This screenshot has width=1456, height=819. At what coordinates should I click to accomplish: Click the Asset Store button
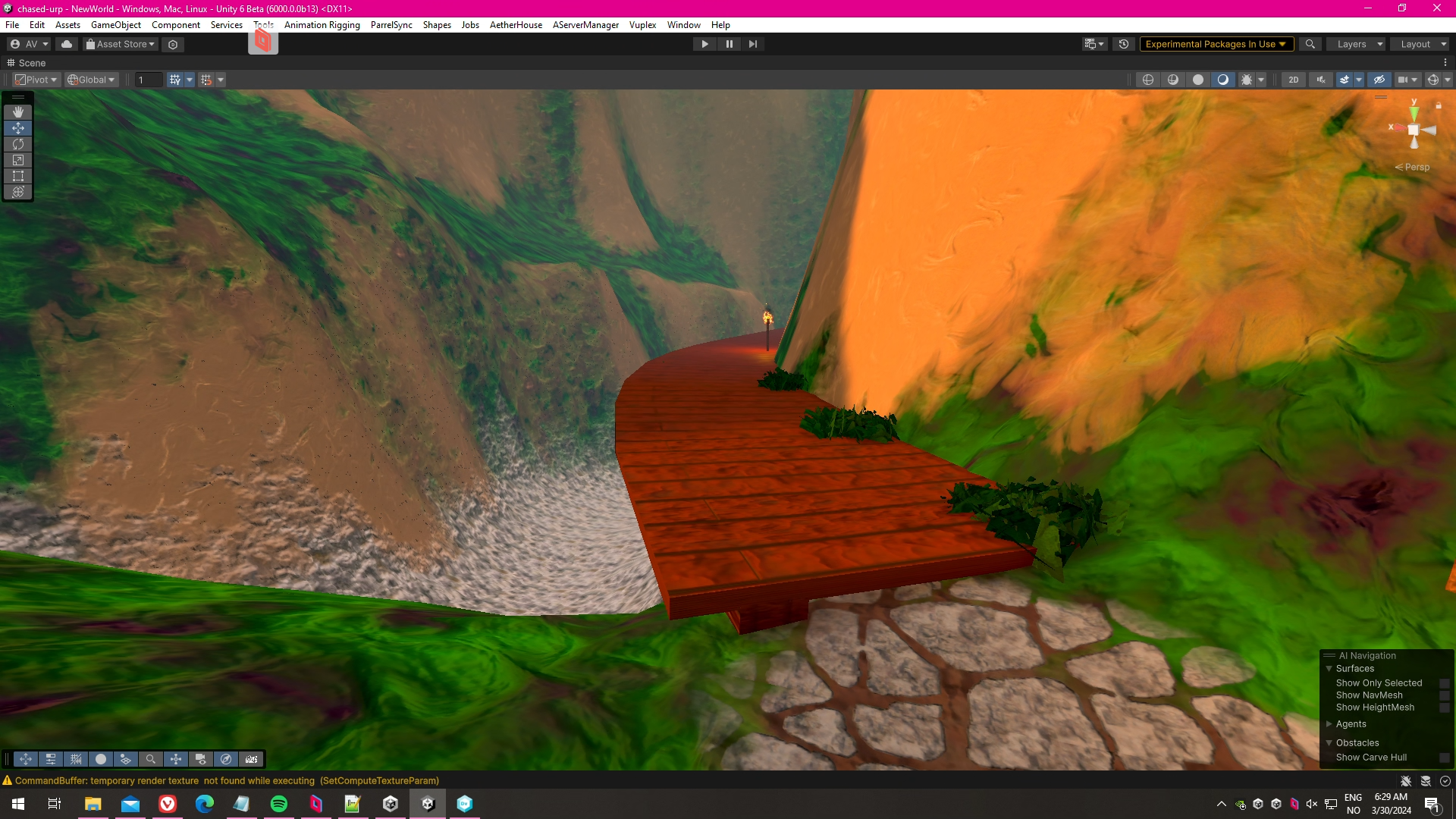121,44
